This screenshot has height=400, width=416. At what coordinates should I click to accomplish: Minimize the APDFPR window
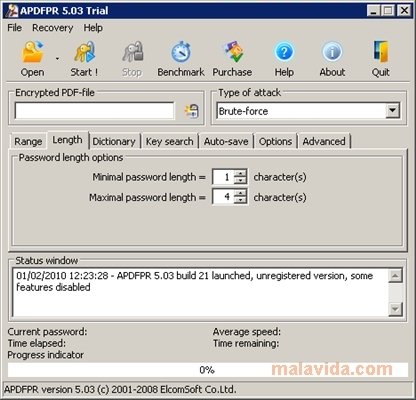(x=374, y=11)
